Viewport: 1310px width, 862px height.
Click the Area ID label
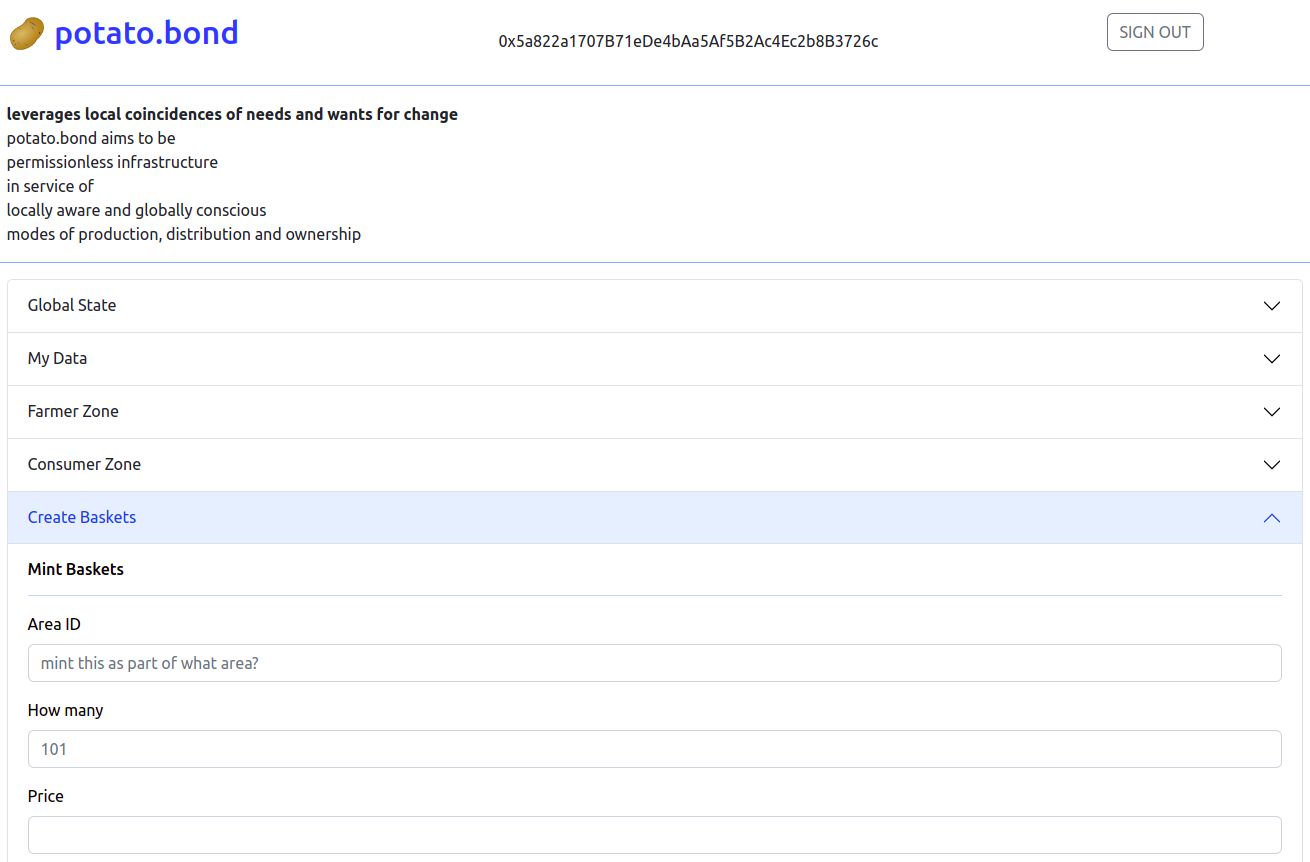click(54, 624)
